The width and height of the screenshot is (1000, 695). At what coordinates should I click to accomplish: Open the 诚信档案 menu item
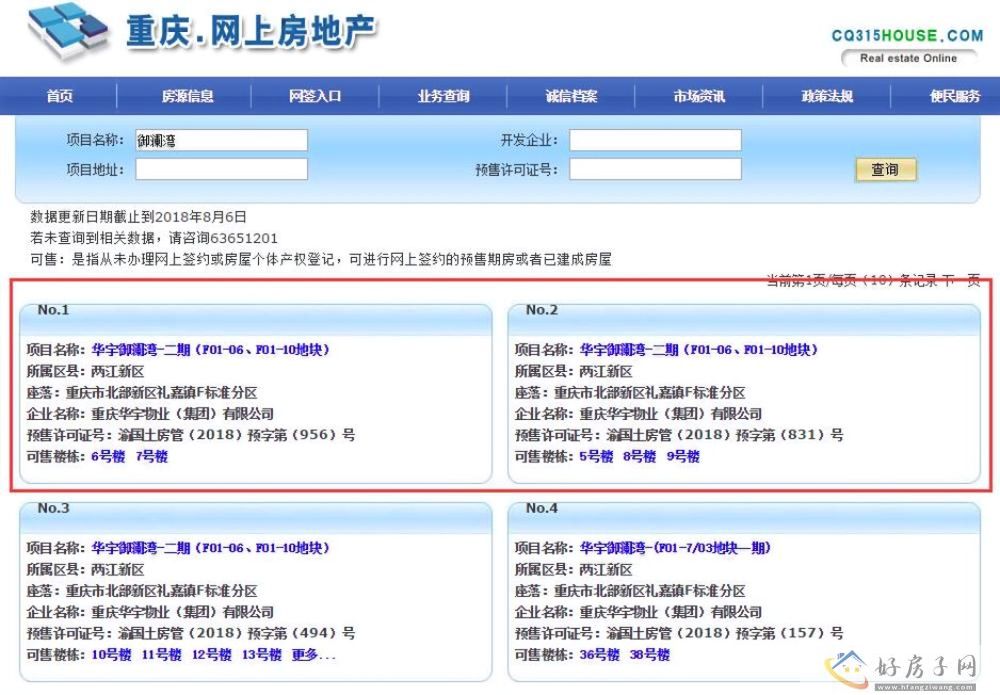click(571, 97)
